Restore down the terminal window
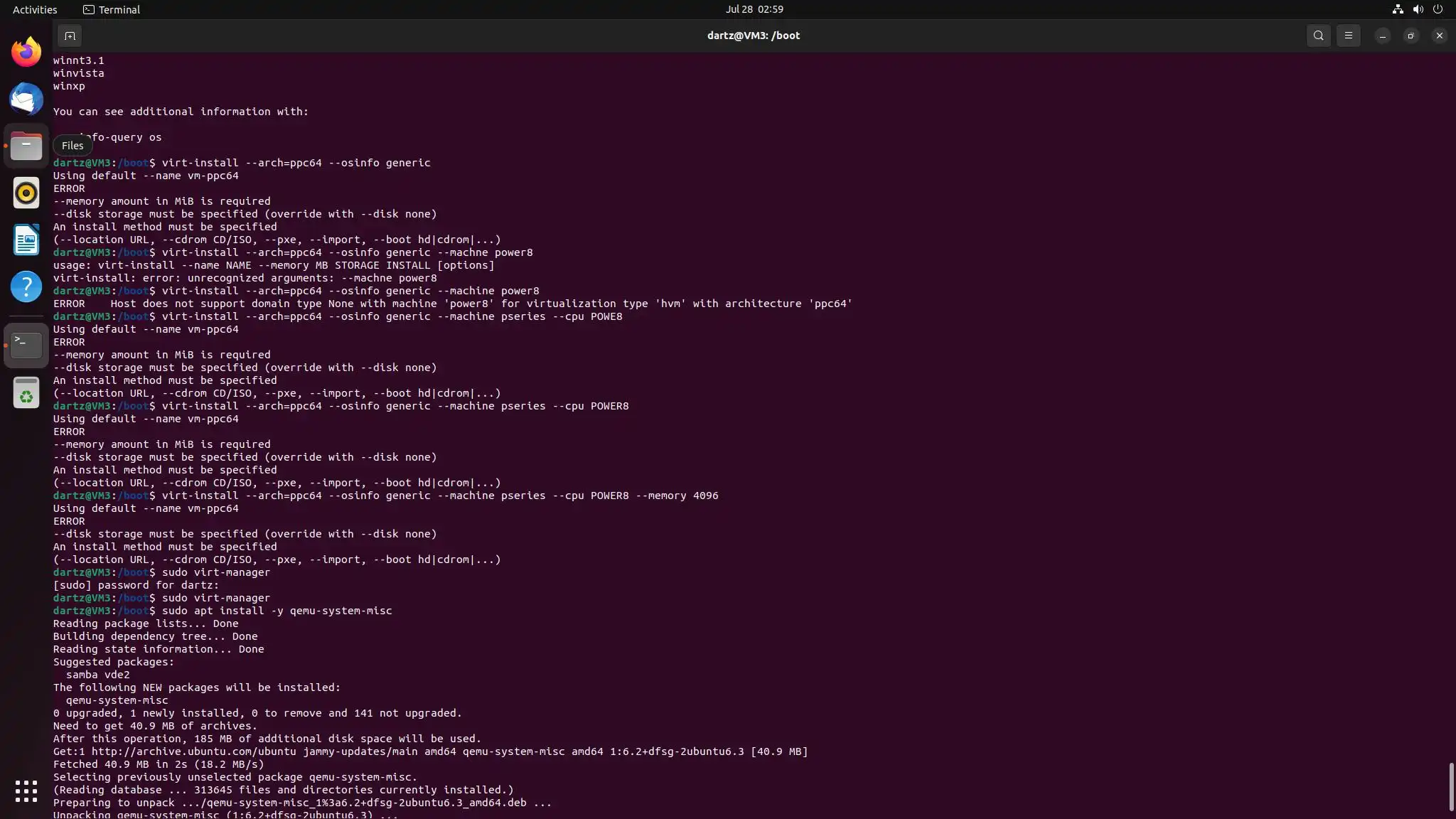Image resolution: width=1456 pixels, height=819 pixels. tap(1410, 36)
